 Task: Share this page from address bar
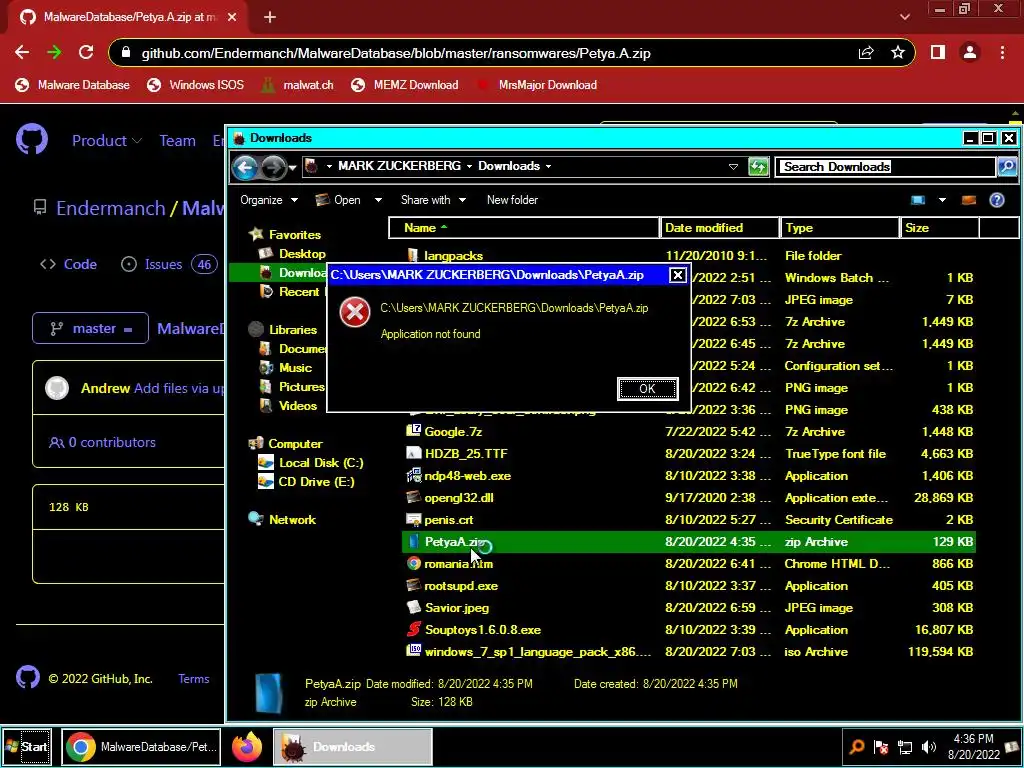(x=866, y=53)
